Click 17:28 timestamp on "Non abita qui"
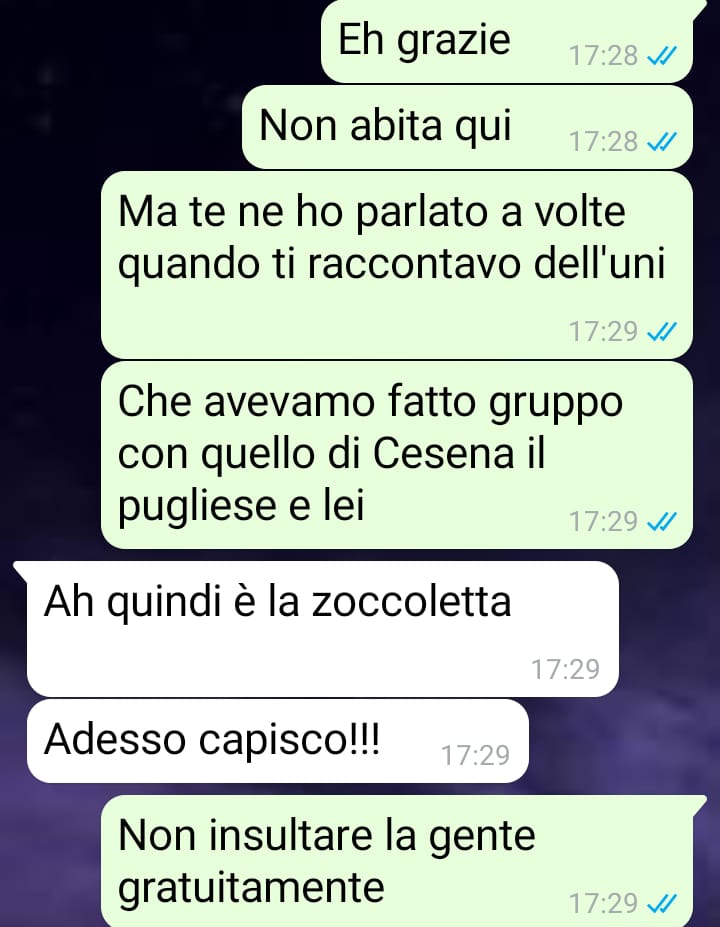Viewport: 720px width, 927px height. pyautogui.click(x=604, y=142)
